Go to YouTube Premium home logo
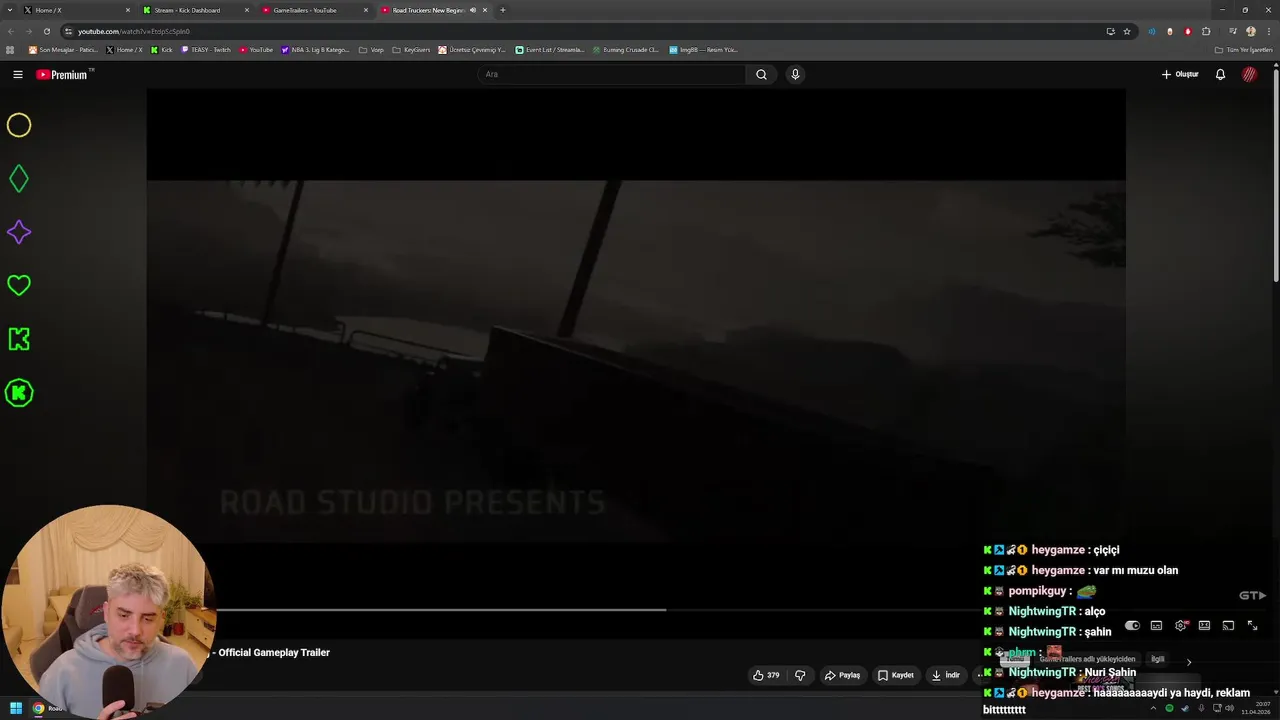The width and height of the screenshot is (1280, 720). [64, 74]
